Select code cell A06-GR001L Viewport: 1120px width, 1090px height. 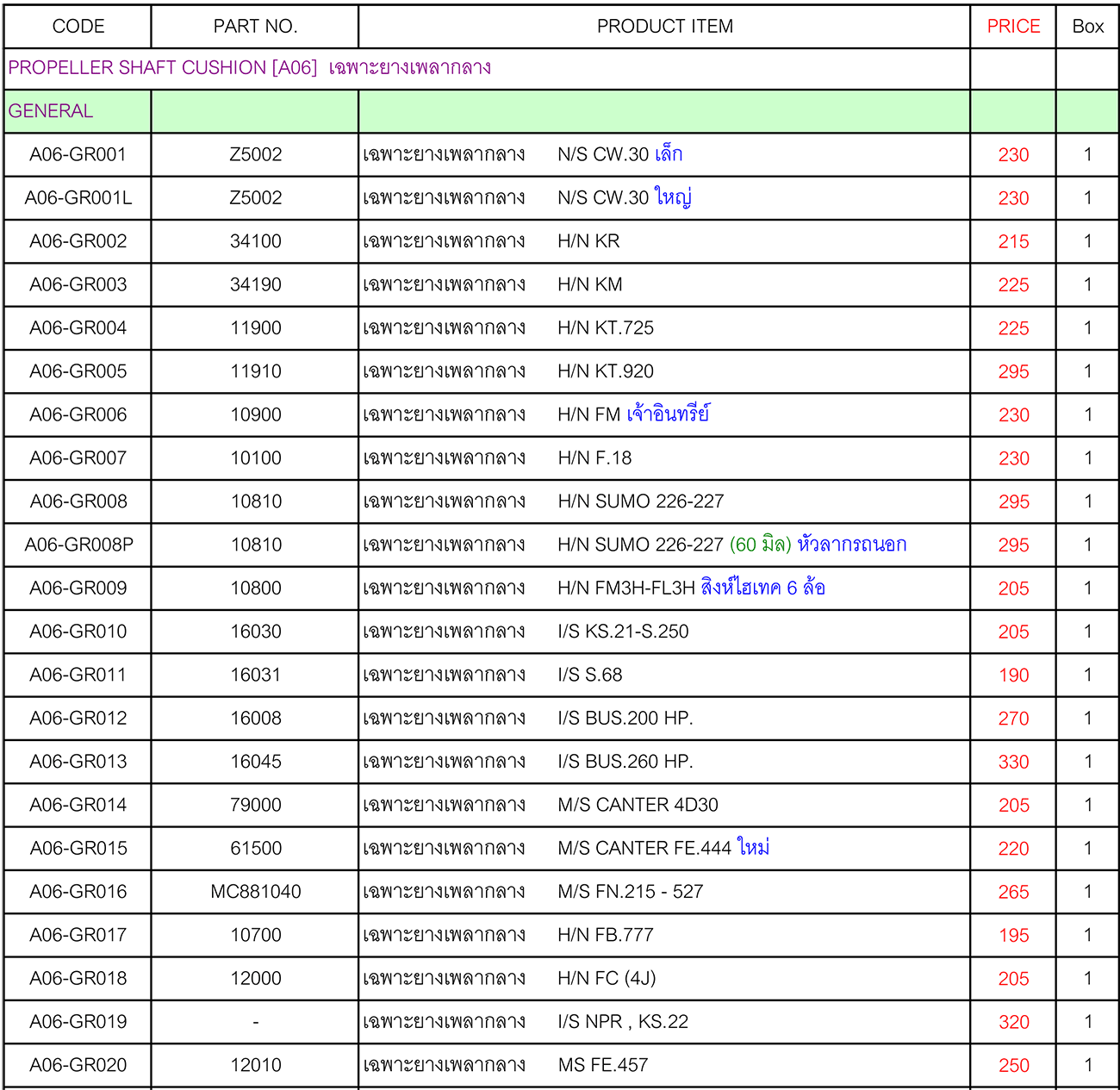(x=78, y=197)
